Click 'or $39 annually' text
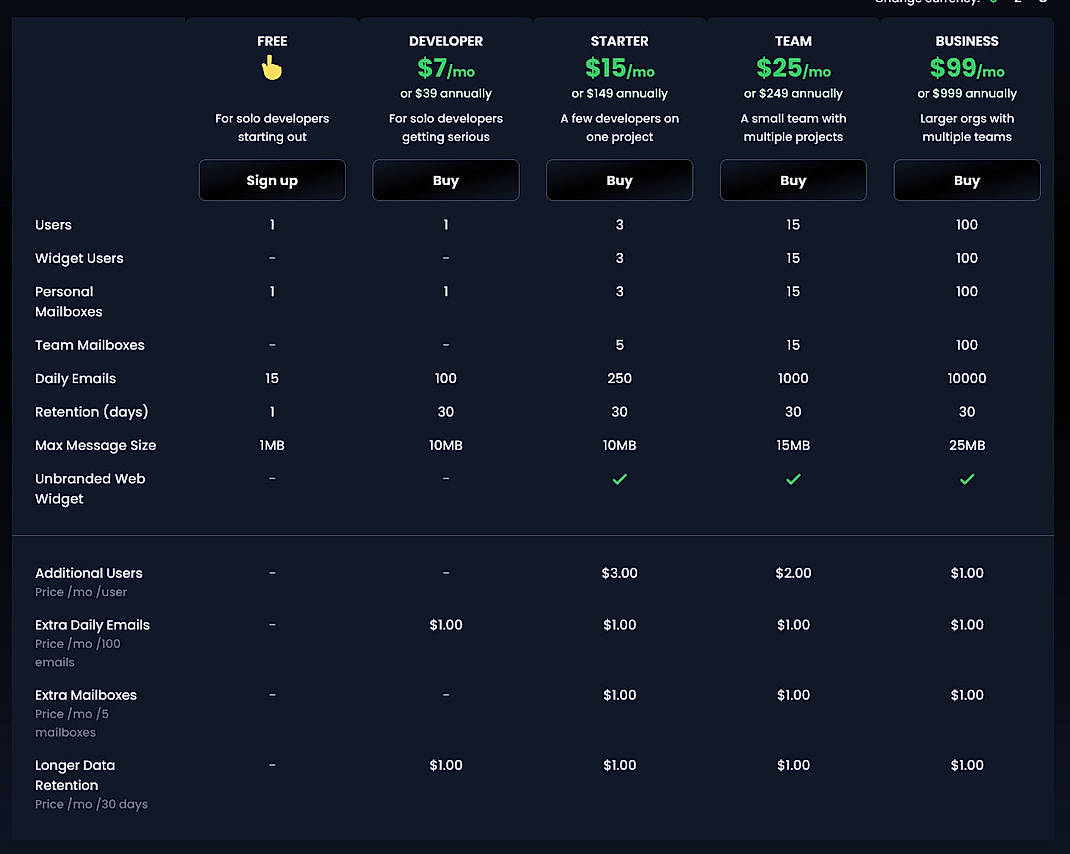The height and width of the screenshot is (854, 1070). pos(446,94)
